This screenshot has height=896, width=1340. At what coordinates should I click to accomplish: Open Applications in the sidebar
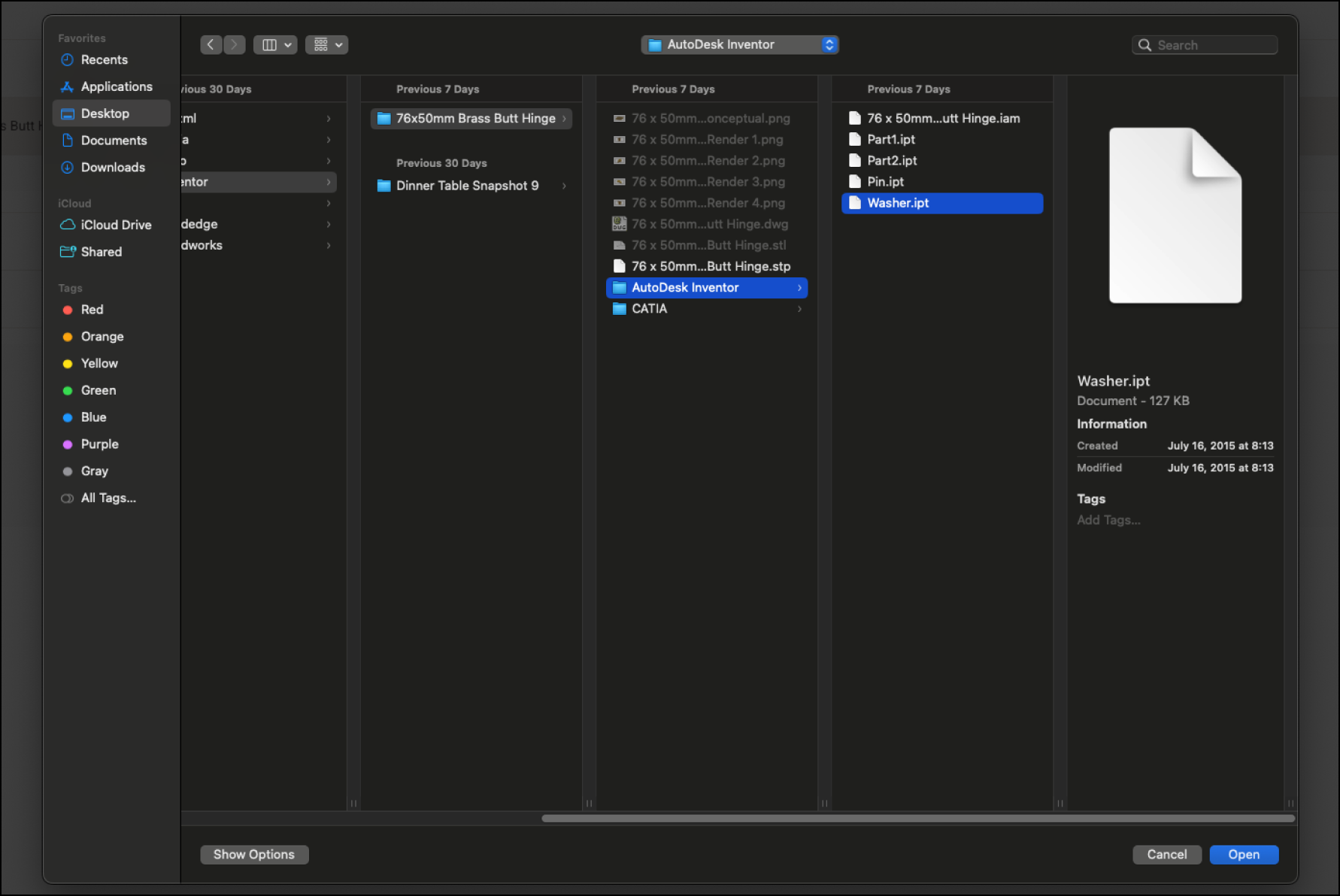tap(116, 87)
